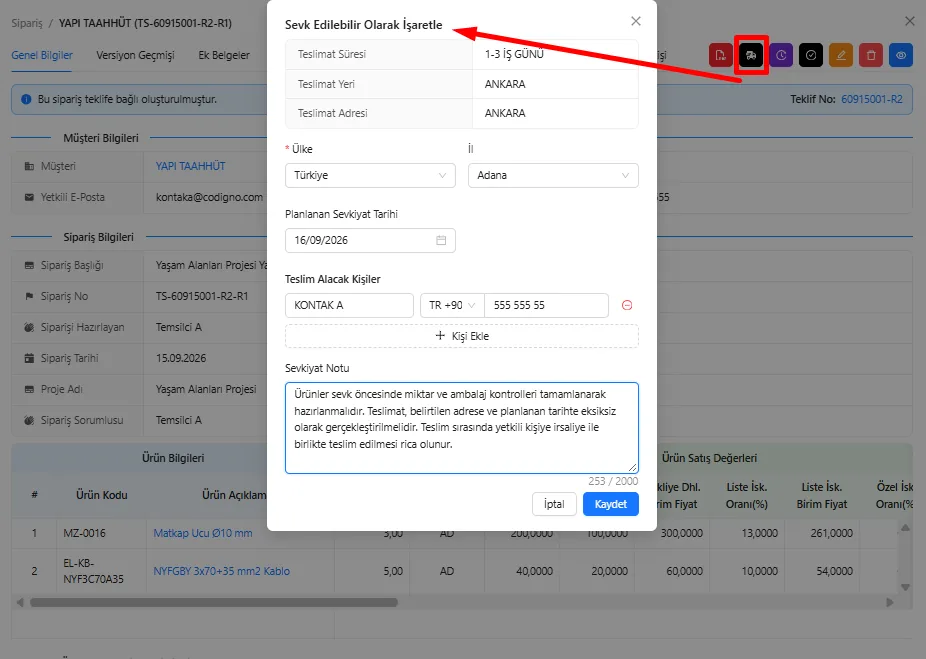Image resolution: width=926 pixels, height=659 pixels.
Task: Open the YAPI TAAHHÜT customer link
Action: [190, 166]
